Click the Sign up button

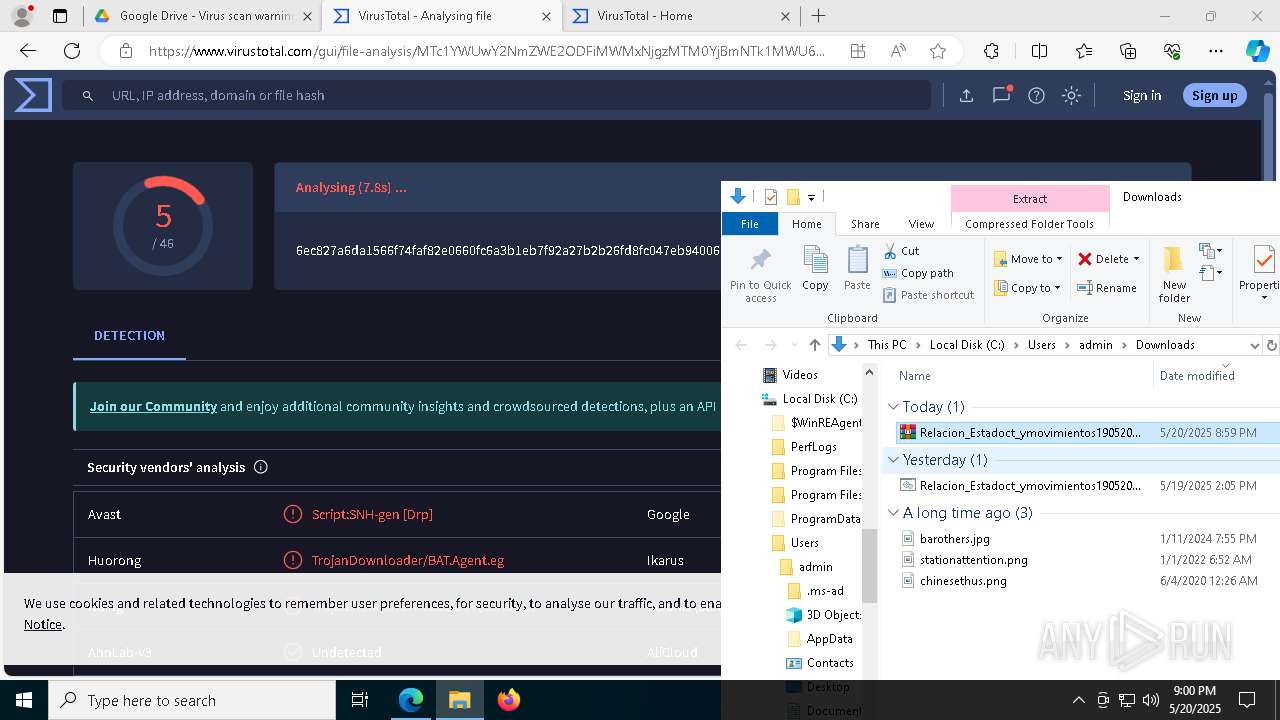[x=1214, y=95]
